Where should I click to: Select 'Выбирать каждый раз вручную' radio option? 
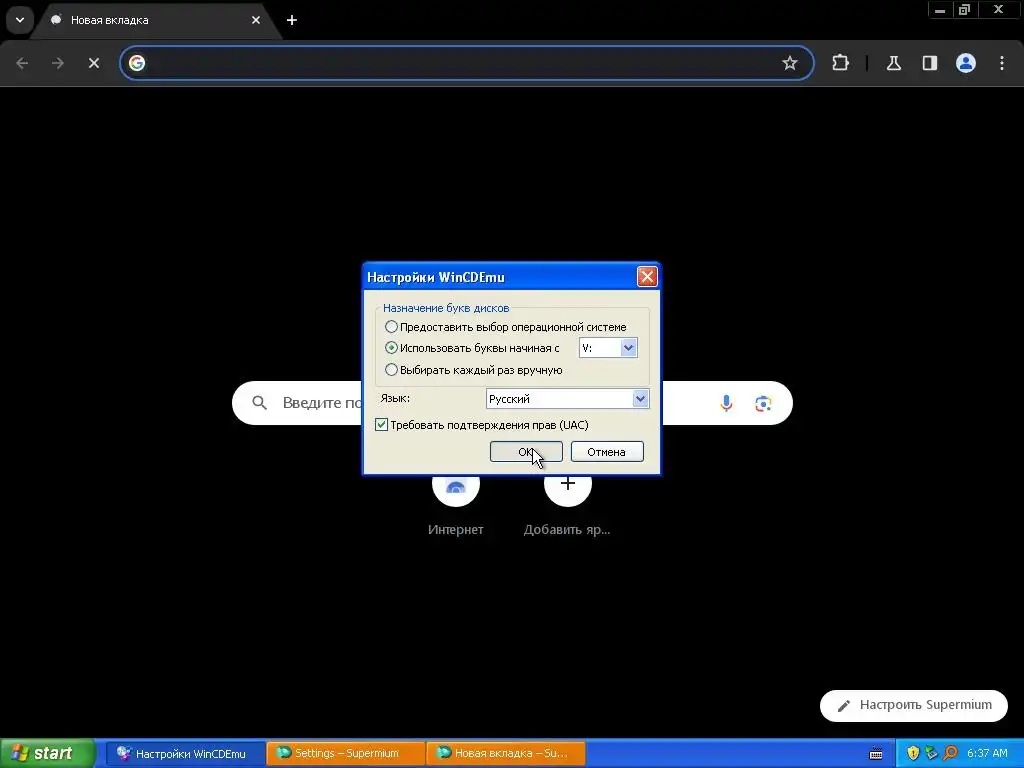(391, 370)
